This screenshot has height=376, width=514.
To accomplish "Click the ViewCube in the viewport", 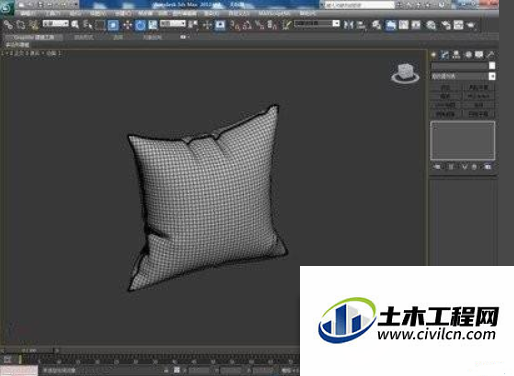I will coord(405,73).
